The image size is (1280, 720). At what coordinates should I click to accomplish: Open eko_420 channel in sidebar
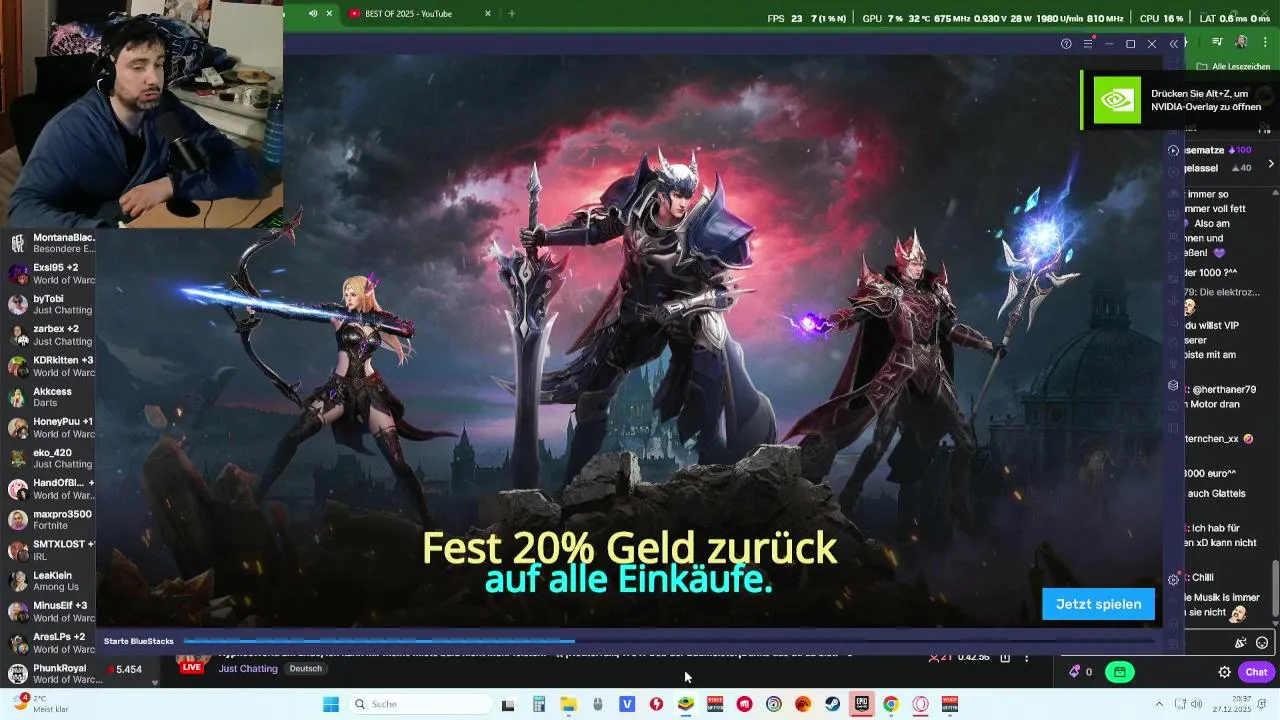click(50, 458)
